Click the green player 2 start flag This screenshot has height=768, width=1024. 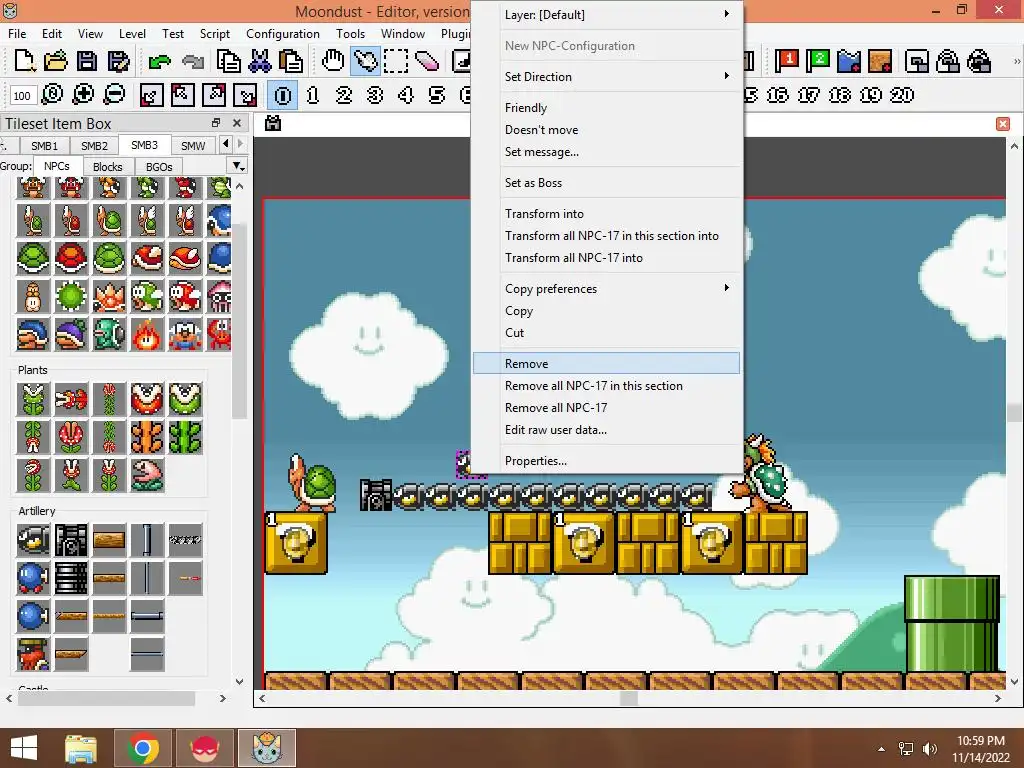[818, 61]
